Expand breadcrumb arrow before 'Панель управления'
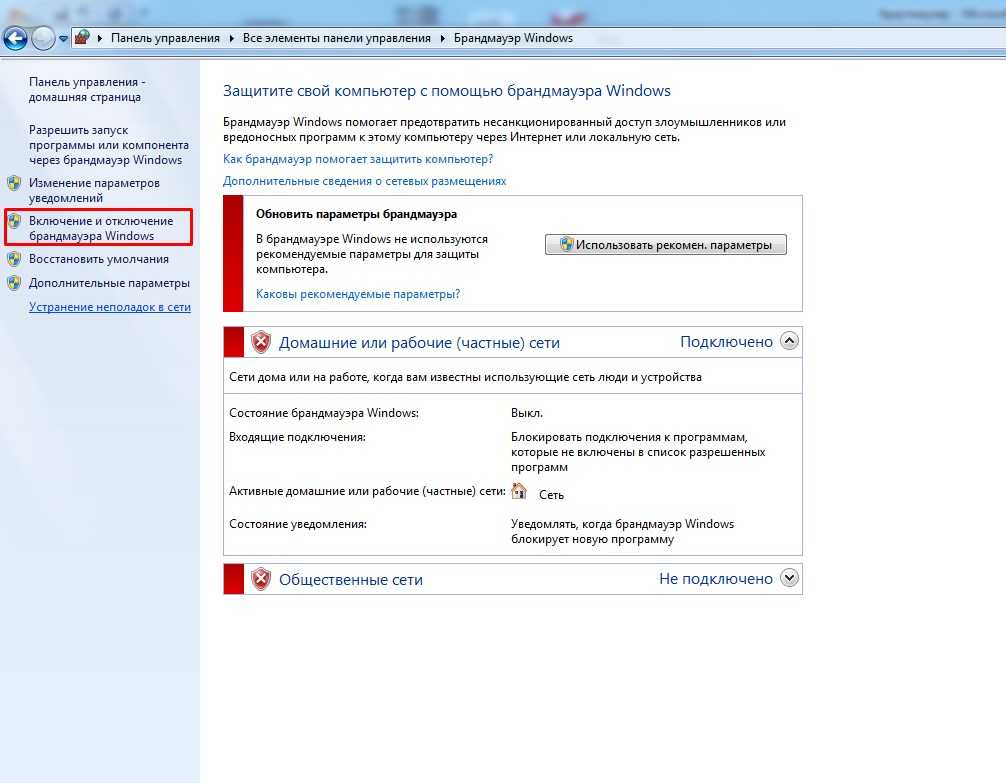The width and height of the screenshot is (1006, 783). (x=100, y=39)
